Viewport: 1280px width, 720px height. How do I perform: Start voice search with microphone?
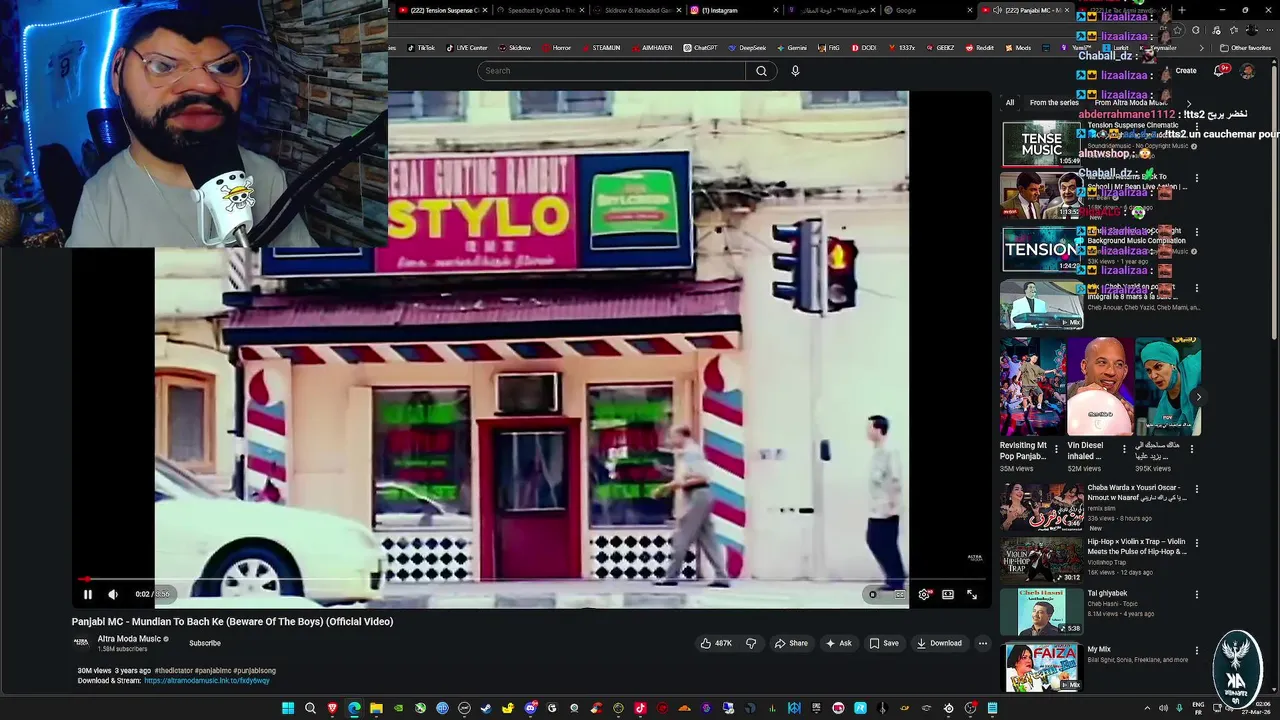tap(795, 71)
